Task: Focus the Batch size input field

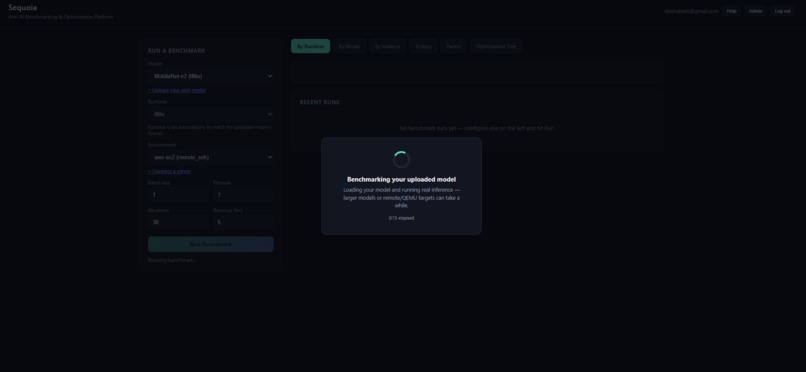Action: [x=178, y=195]
